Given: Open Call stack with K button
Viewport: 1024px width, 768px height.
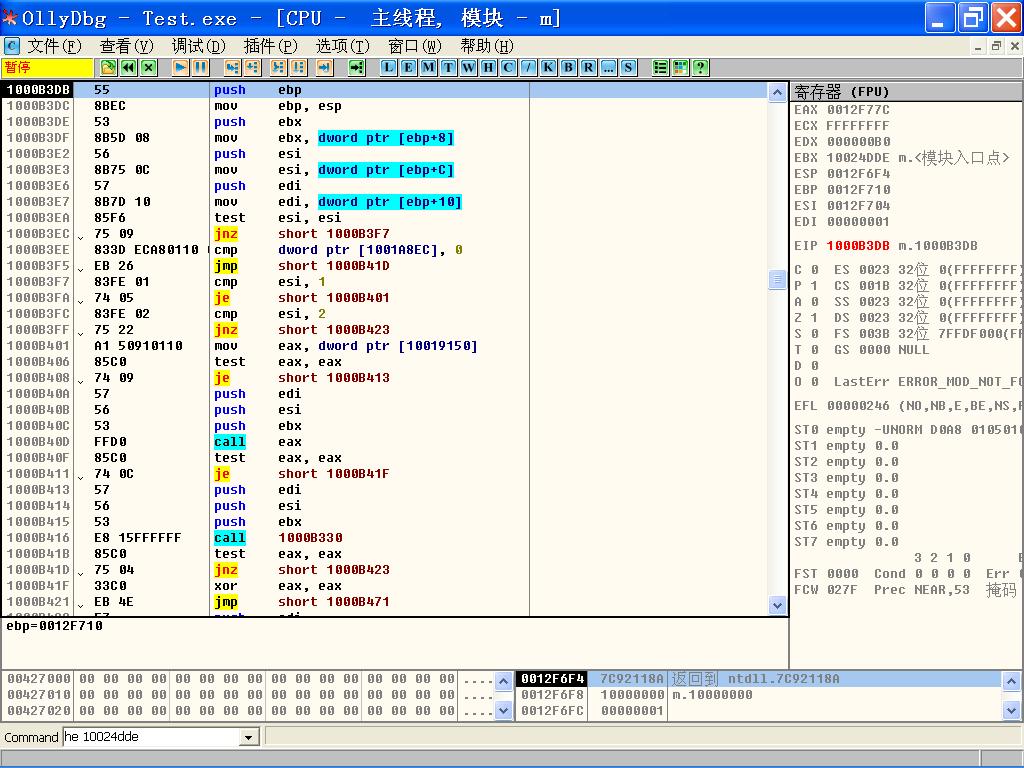Looking at the screenshot, I should [x=548, y=67].
